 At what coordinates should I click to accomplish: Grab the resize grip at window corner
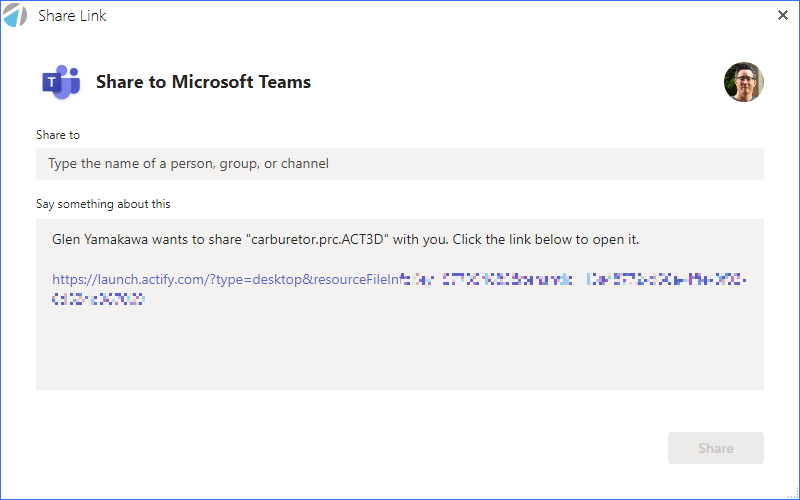(x=794, y=494)
